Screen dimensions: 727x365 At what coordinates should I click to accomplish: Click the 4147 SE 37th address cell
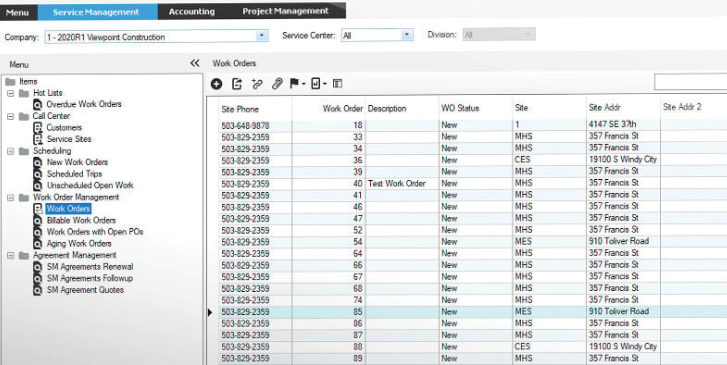point(623,124)
